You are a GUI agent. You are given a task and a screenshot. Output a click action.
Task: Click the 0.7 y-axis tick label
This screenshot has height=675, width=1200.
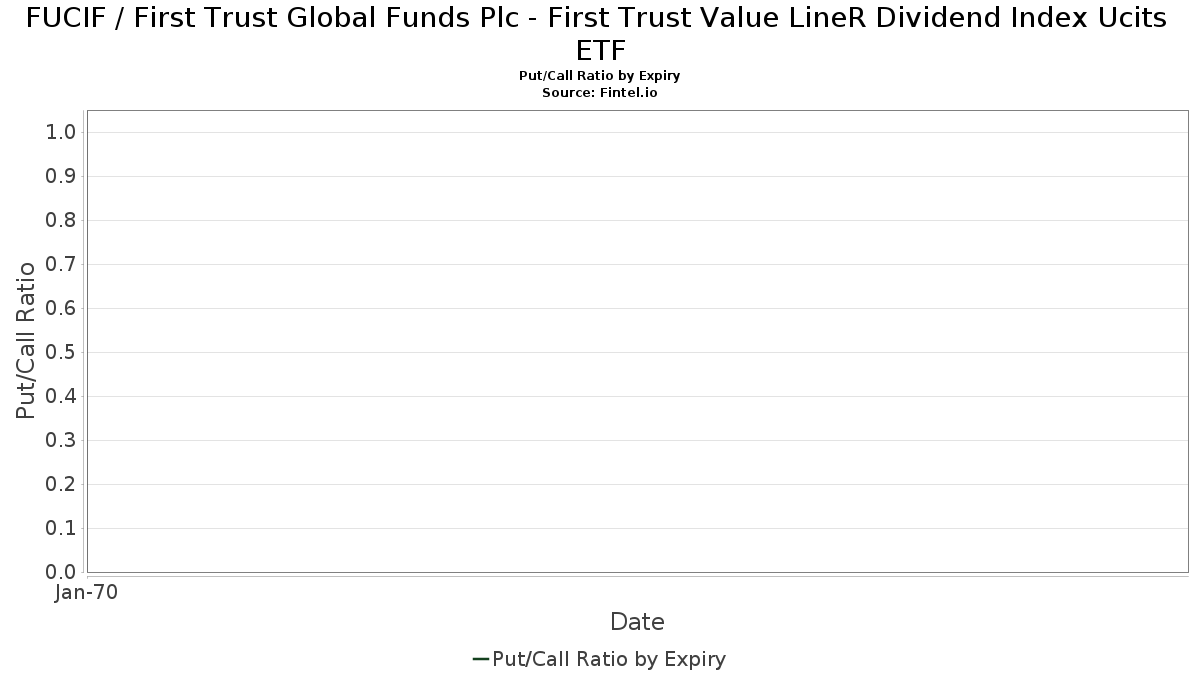tap(61, 264)
